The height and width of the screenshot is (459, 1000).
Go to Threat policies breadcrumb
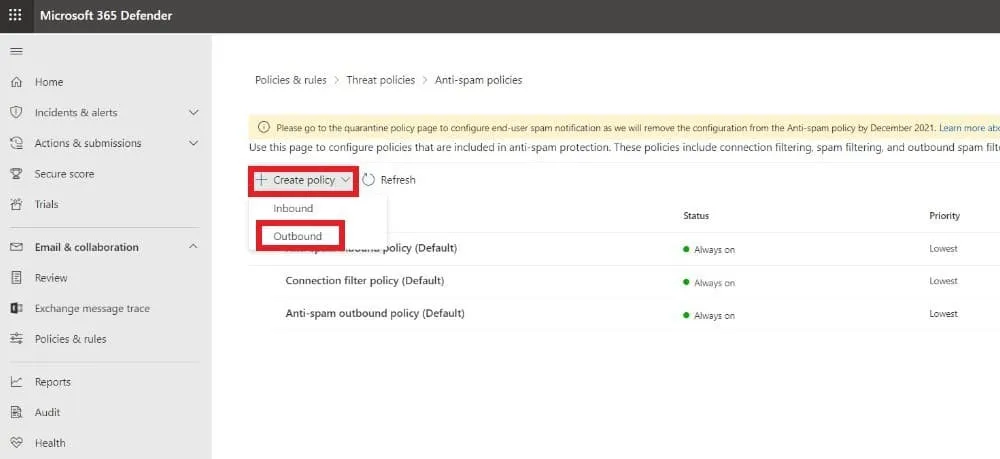point(380,80)
